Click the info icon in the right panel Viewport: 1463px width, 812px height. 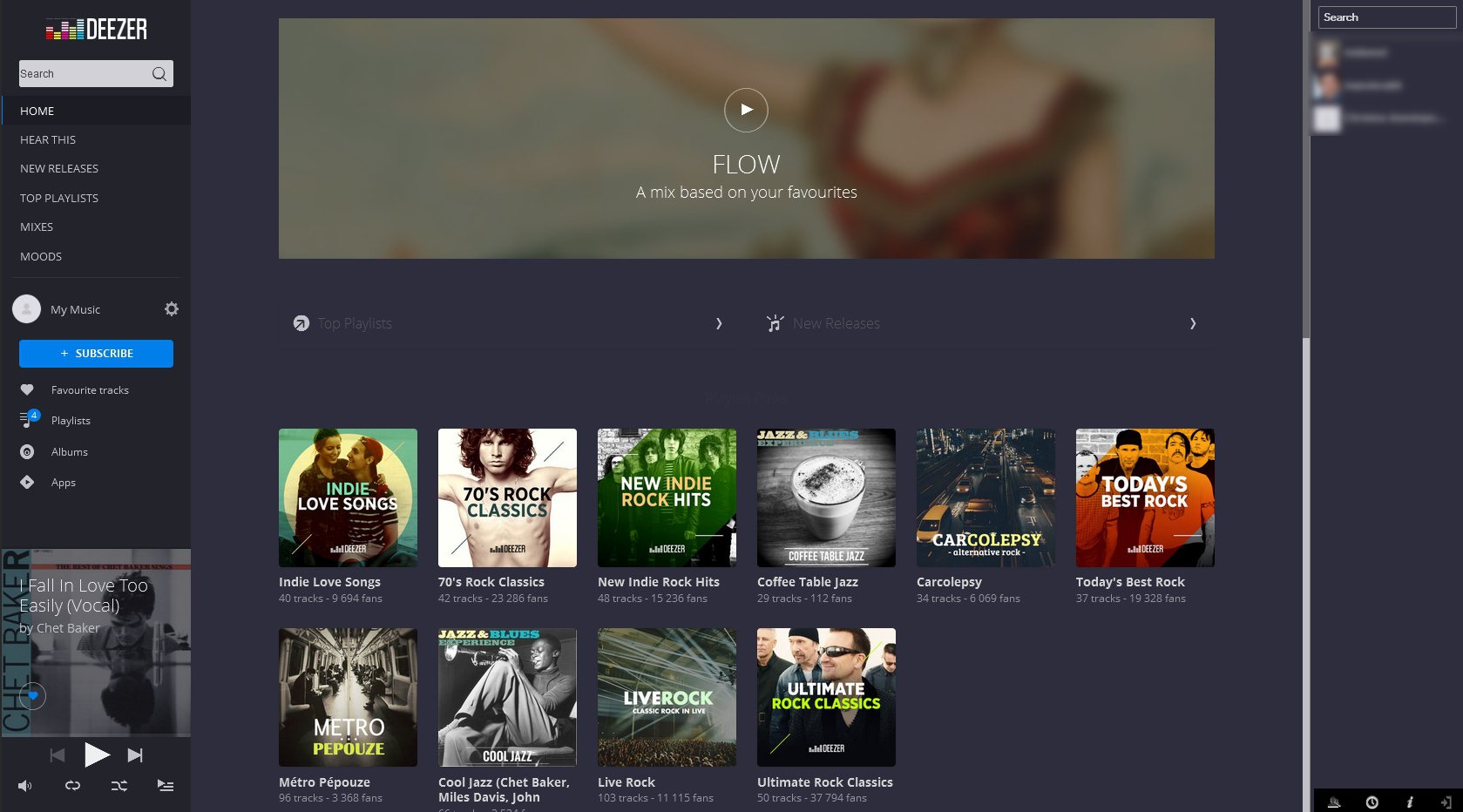[x=1410, y=802]
